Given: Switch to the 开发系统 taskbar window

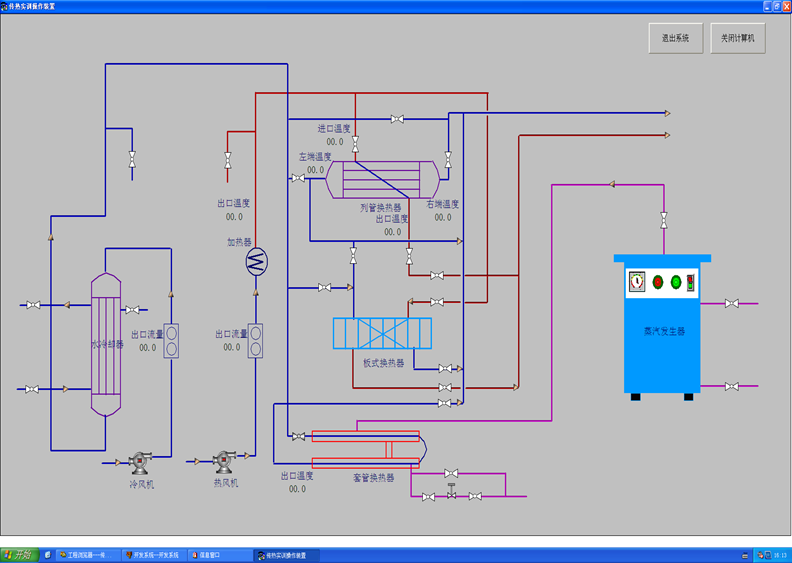Looking at the screenshot, I should 154,554.
